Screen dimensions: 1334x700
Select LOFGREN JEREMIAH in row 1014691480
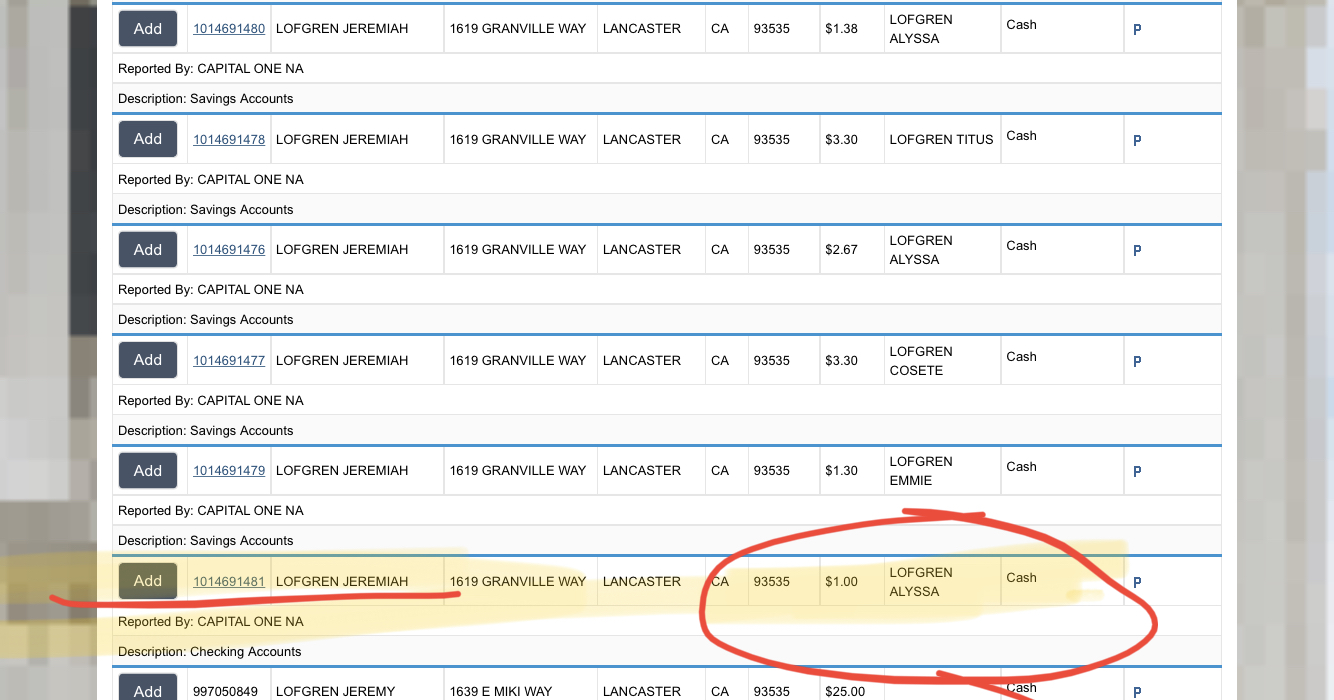pos(342,29)
